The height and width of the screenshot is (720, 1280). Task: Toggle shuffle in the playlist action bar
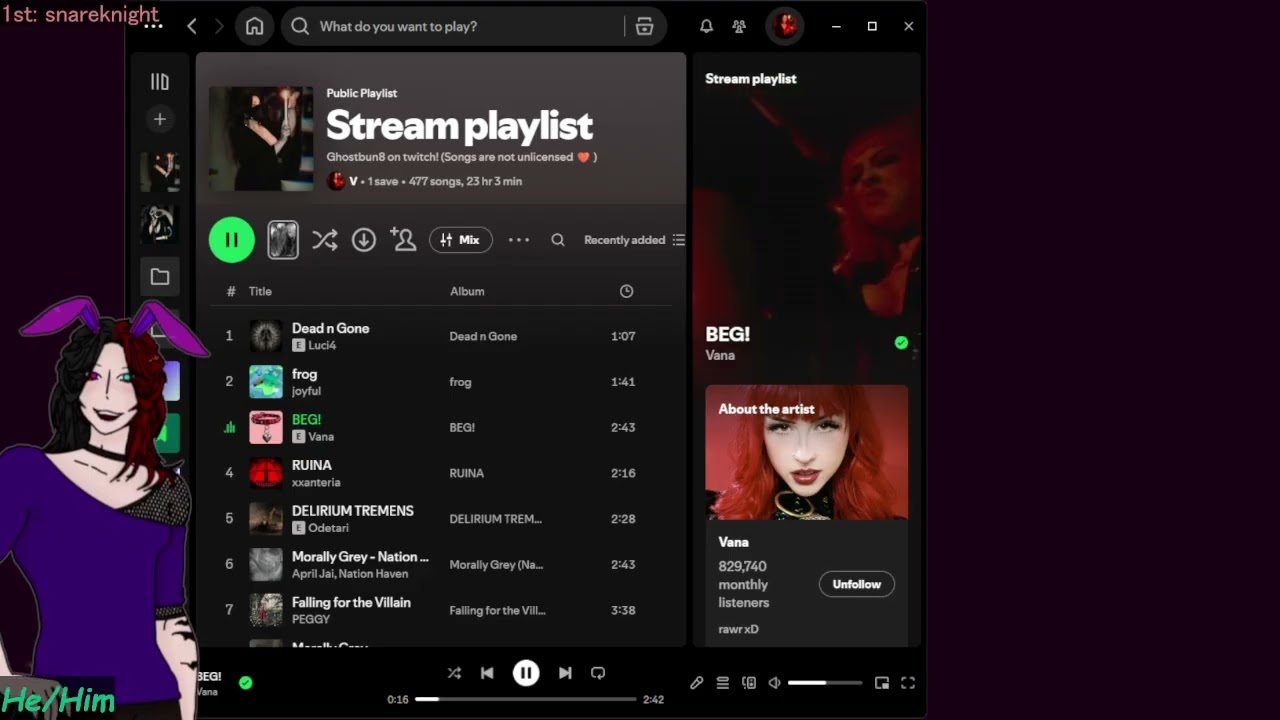click(324, 240)
